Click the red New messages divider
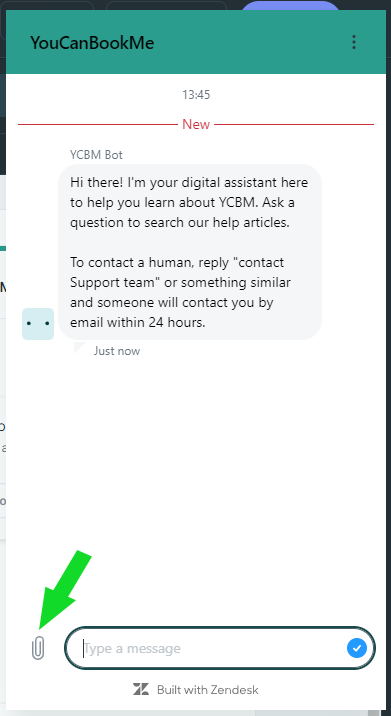The image size is (391, 716). pyautogui.click(x=196, y=124)
